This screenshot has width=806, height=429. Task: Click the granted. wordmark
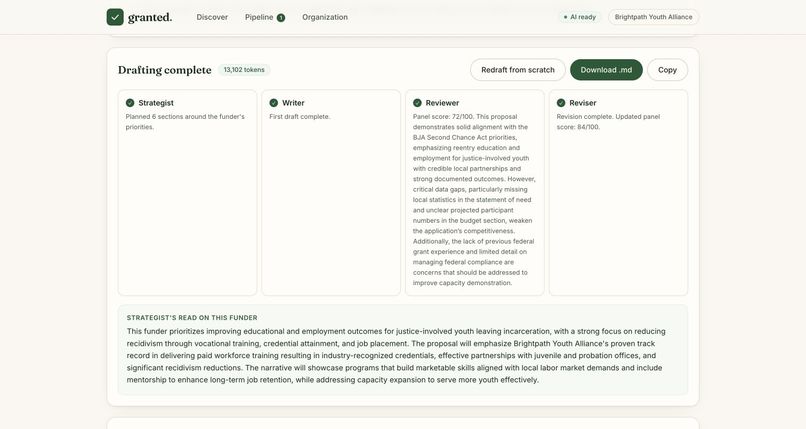150,17
